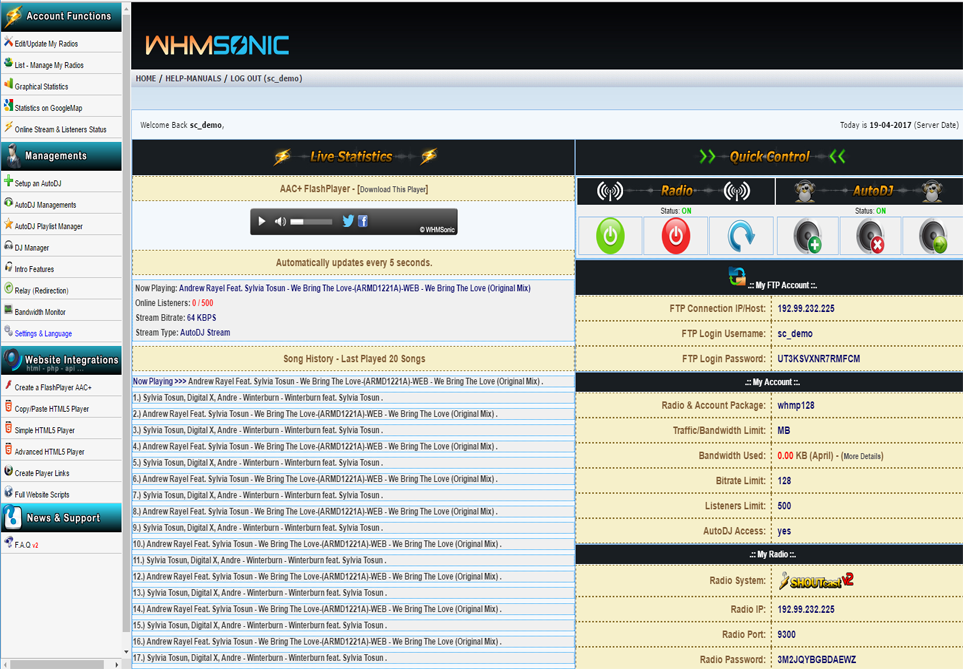Click LOG OUT (sc_demo)

[x=266, y=79]
